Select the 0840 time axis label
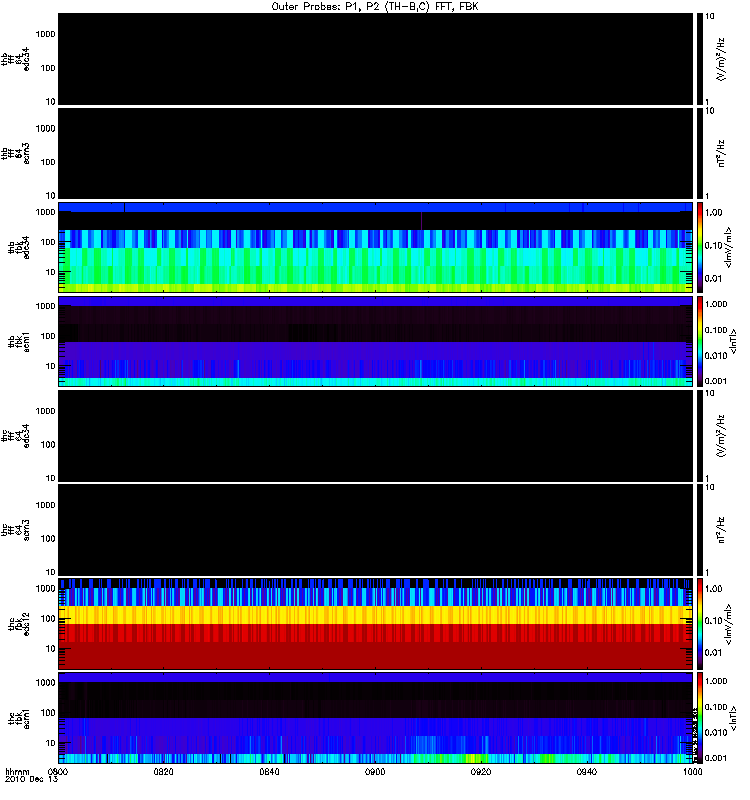The width and height of the screenshot is (750, 800). (x=269, y=771)
